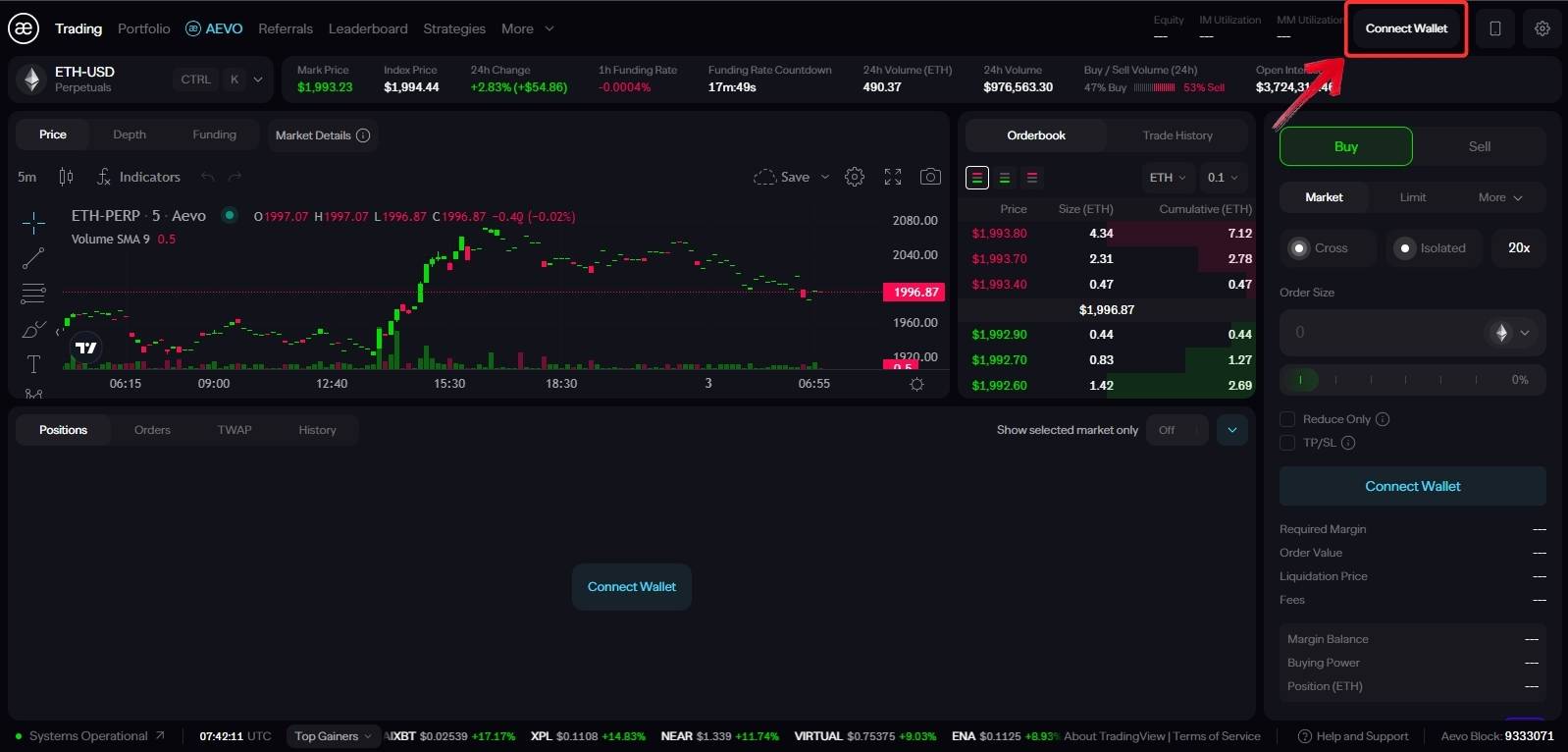Select Fibonacci retracement lines tool
This screenshot has height=752, width=1568.
(x=33, y=294)
